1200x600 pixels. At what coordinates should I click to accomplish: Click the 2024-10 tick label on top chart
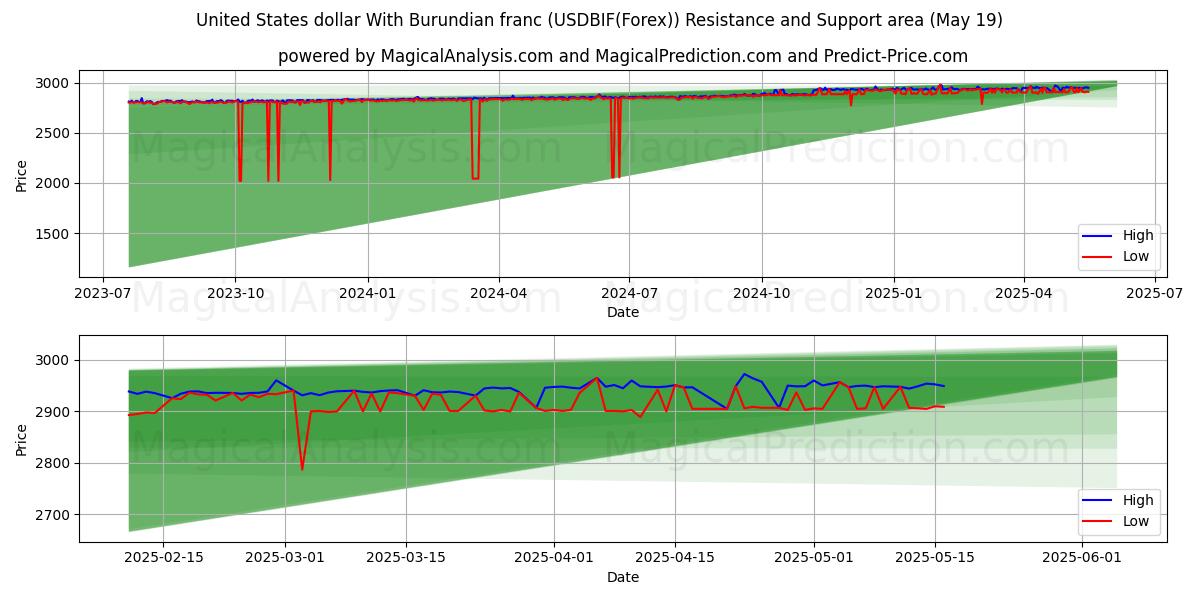tap(761, 294)
